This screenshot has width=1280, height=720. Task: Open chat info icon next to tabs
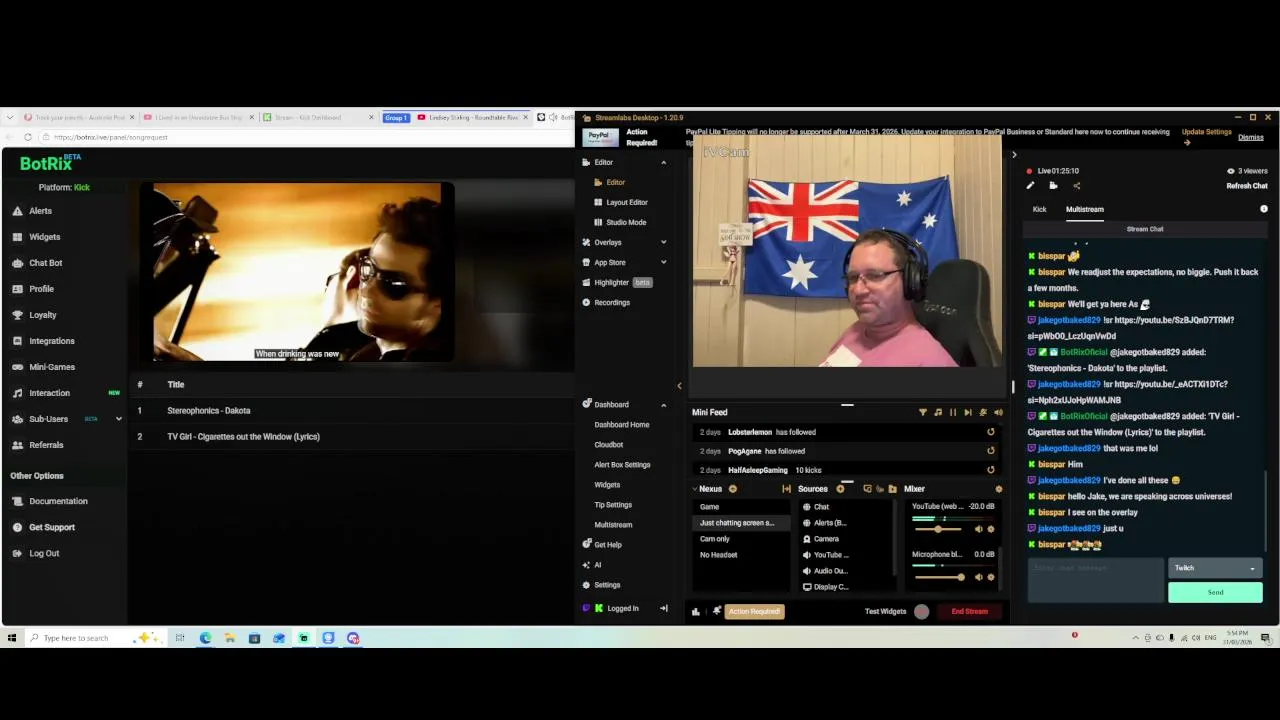coord(1264,209)
